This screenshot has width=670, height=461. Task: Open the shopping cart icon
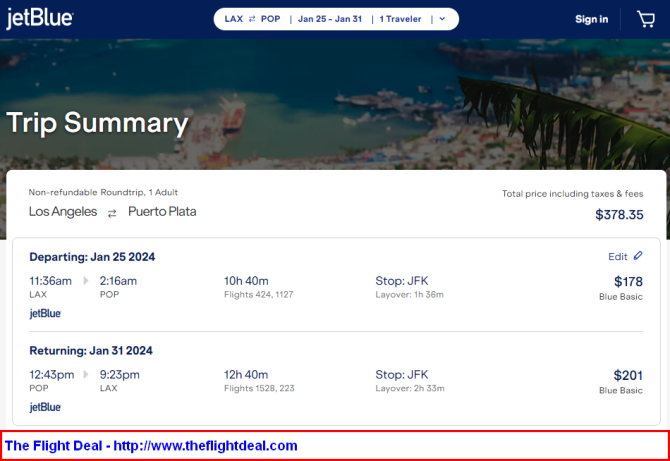coord(646,19)
